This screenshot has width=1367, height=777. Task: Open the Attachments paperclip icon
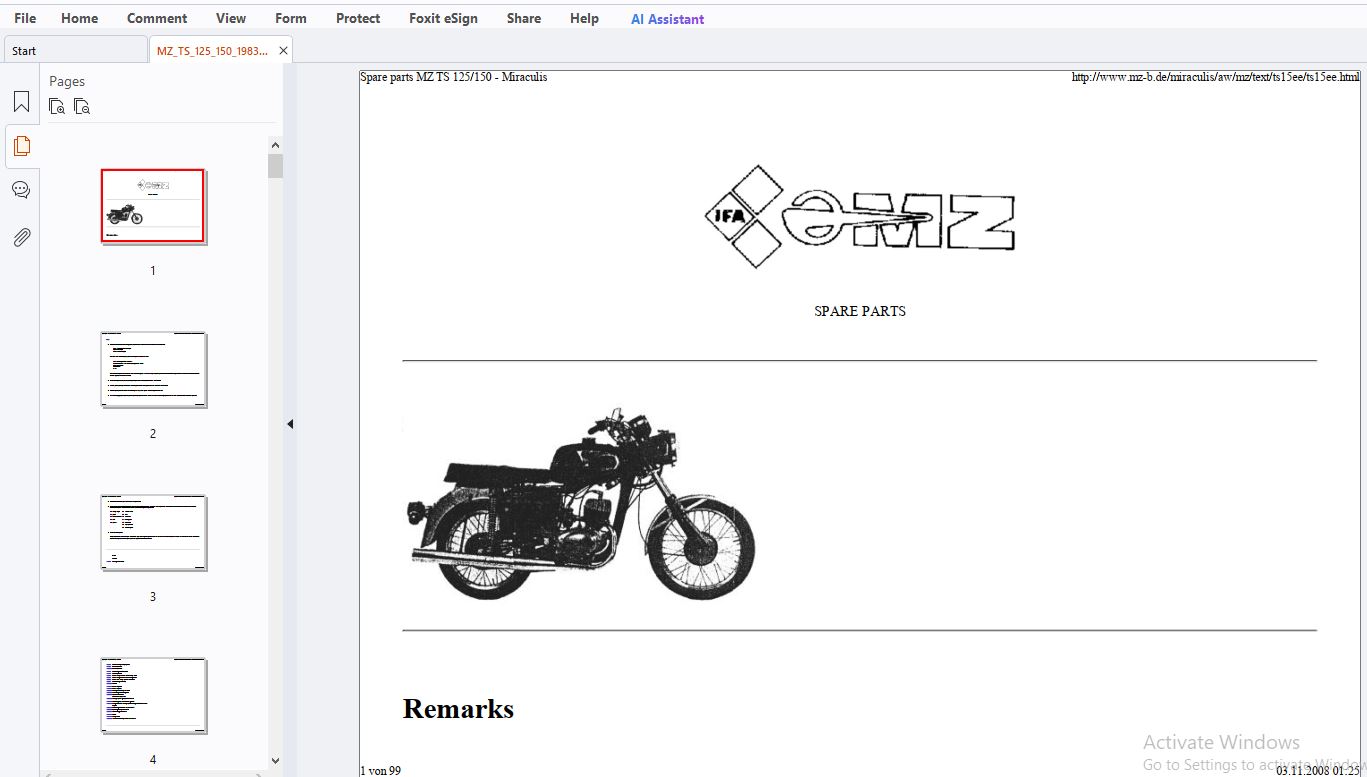[x=21, y=237]
